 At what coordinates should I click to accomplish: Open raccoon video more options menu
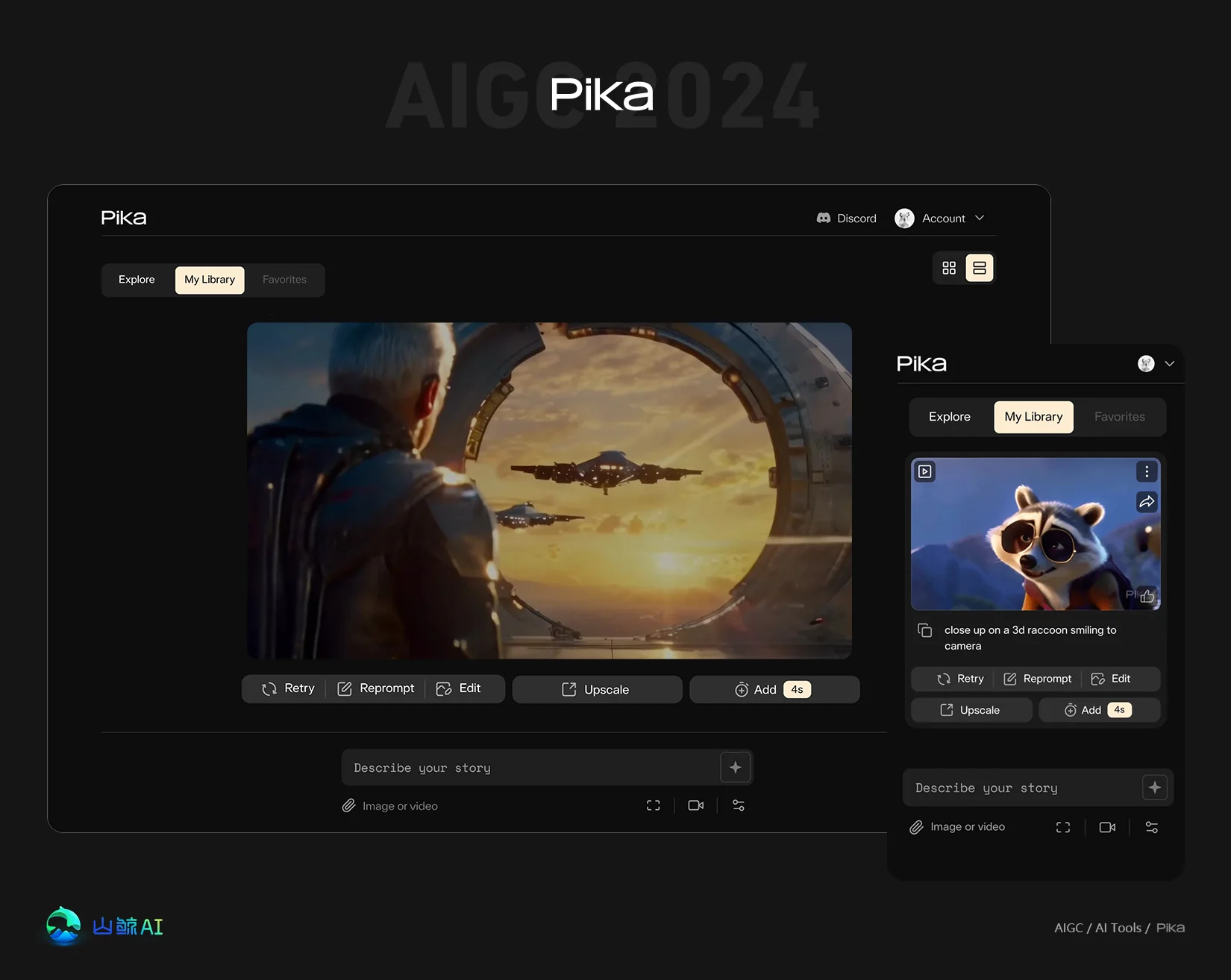click(1147, 471)
